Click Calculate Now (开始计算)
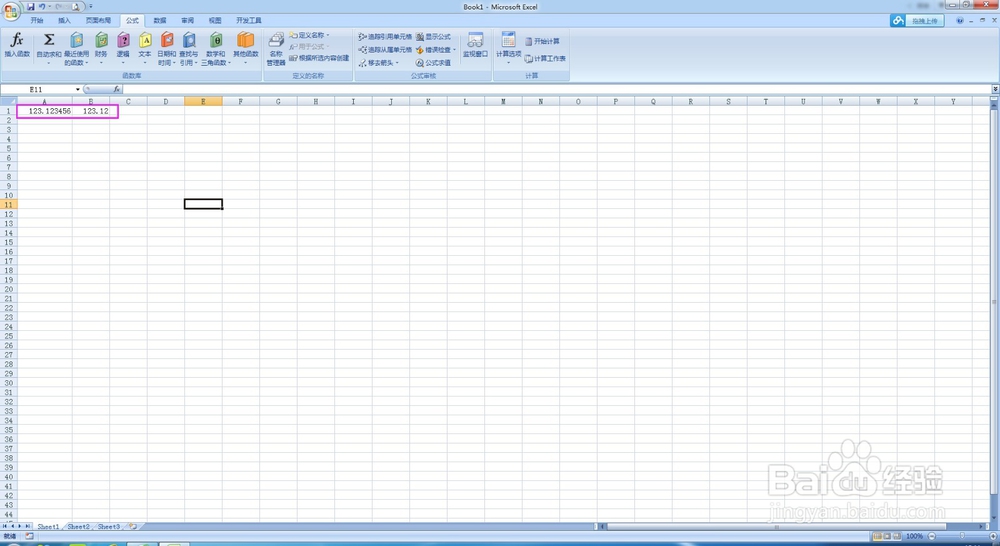The width and height of the screenshot is (1000, 546). tap(542, 41)
